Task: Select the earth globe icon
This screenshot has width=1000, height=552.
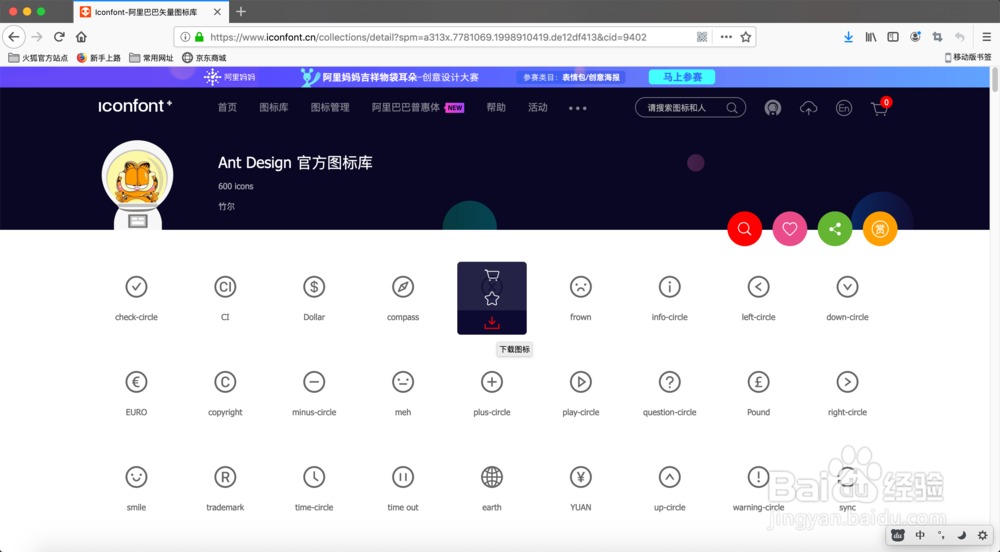Action: click(492, 477)
